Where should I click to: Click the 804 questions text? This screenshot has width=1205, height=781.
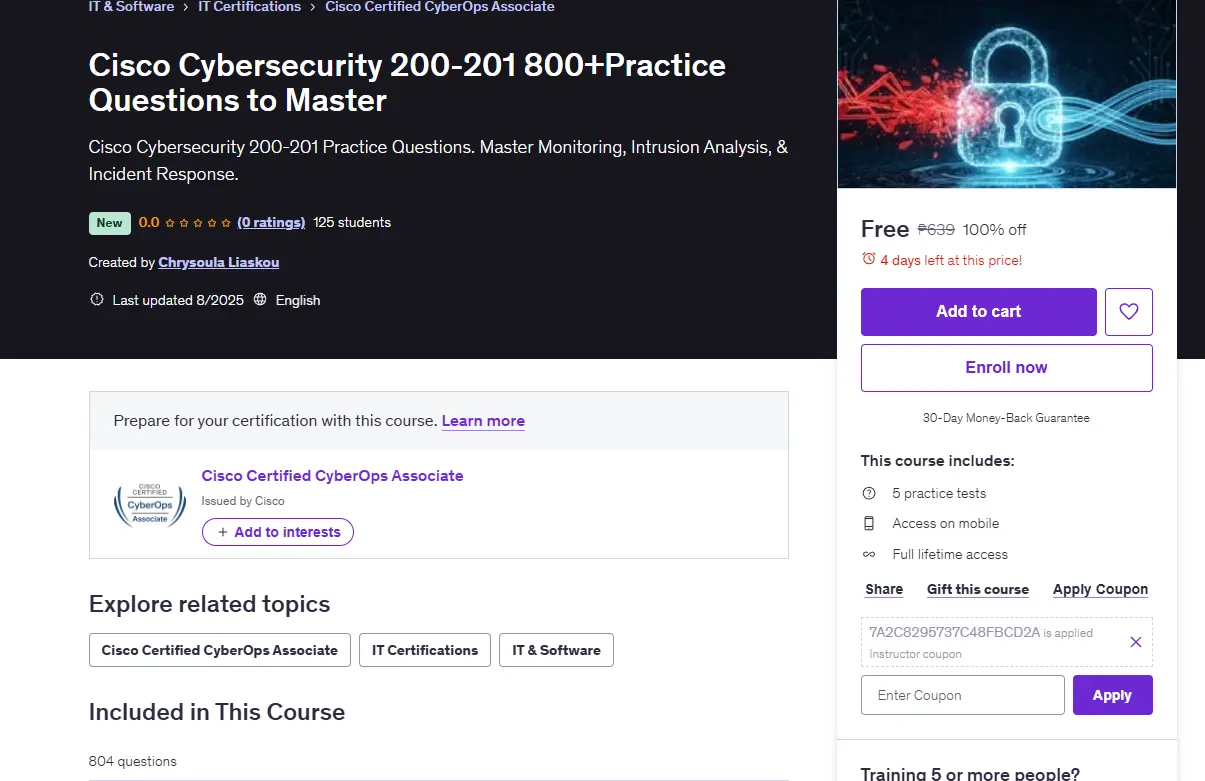133,762
